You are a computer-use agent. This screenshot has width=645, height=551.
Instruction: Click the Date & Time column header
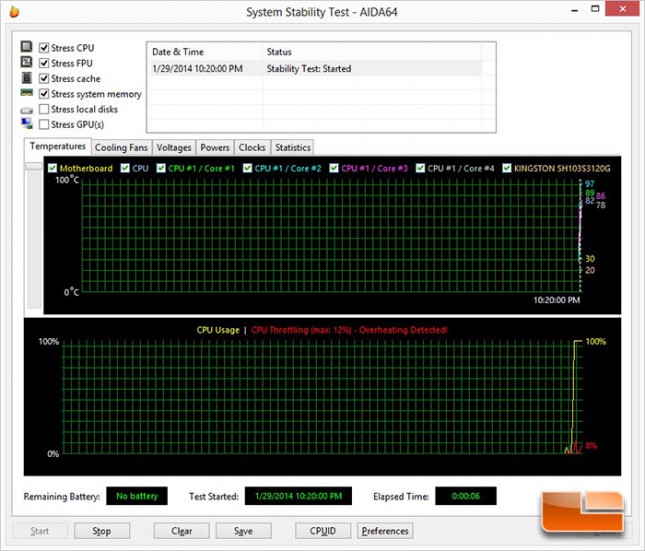[205, 52]
